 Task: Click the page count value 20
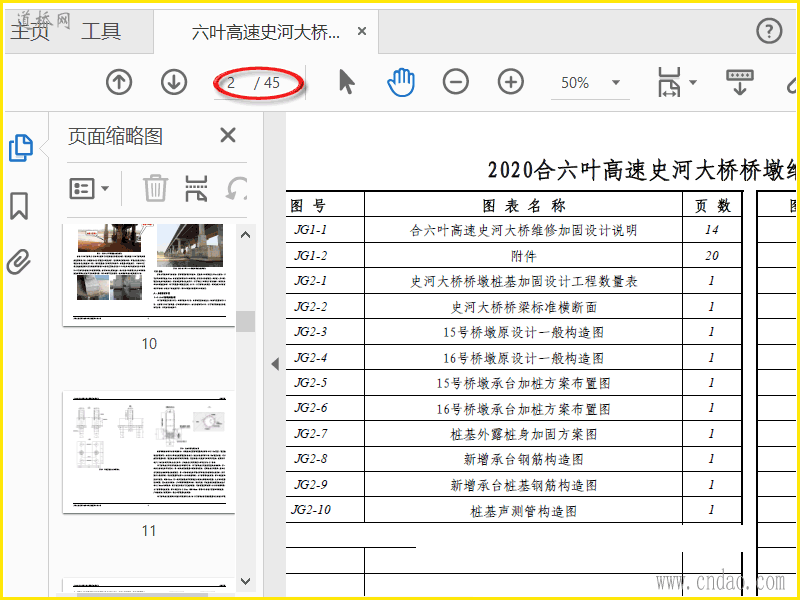click(712, 255)
